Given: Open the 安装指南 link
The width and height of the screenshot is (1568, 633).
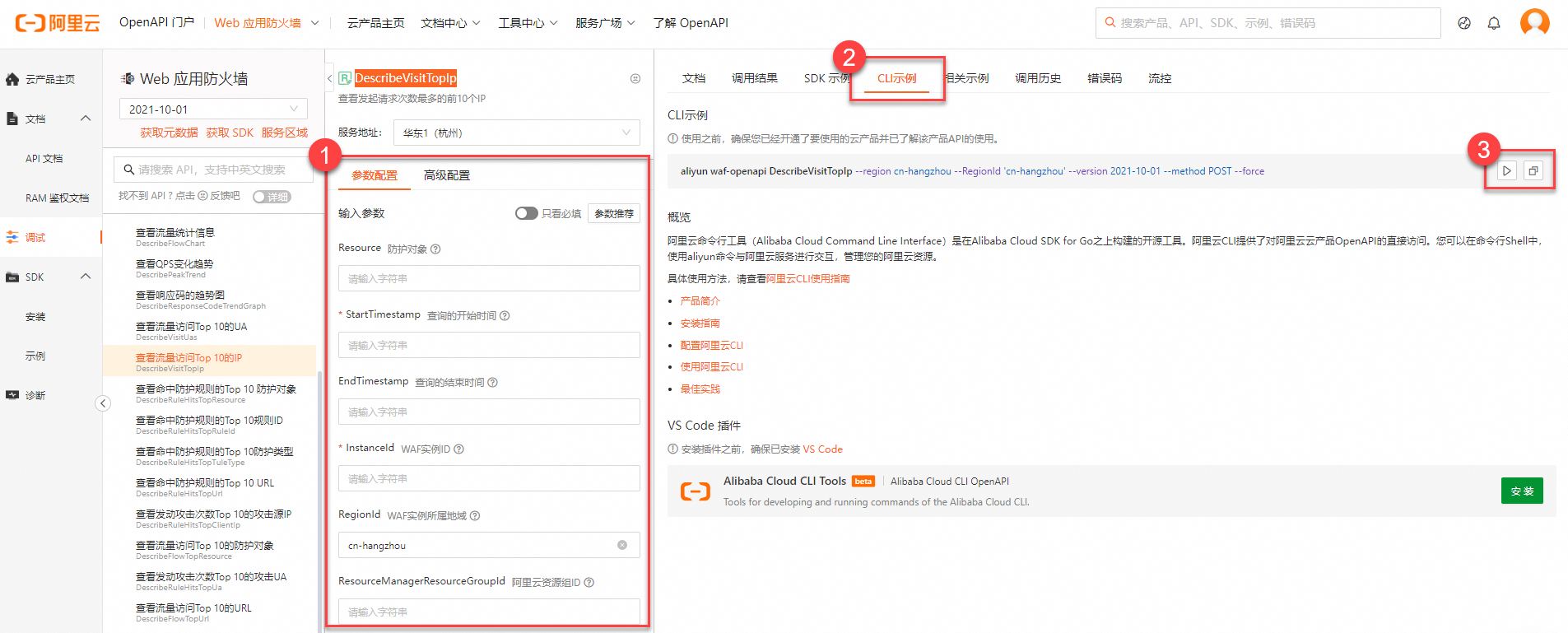Looking at the screenshot, I should coord(700,323).
